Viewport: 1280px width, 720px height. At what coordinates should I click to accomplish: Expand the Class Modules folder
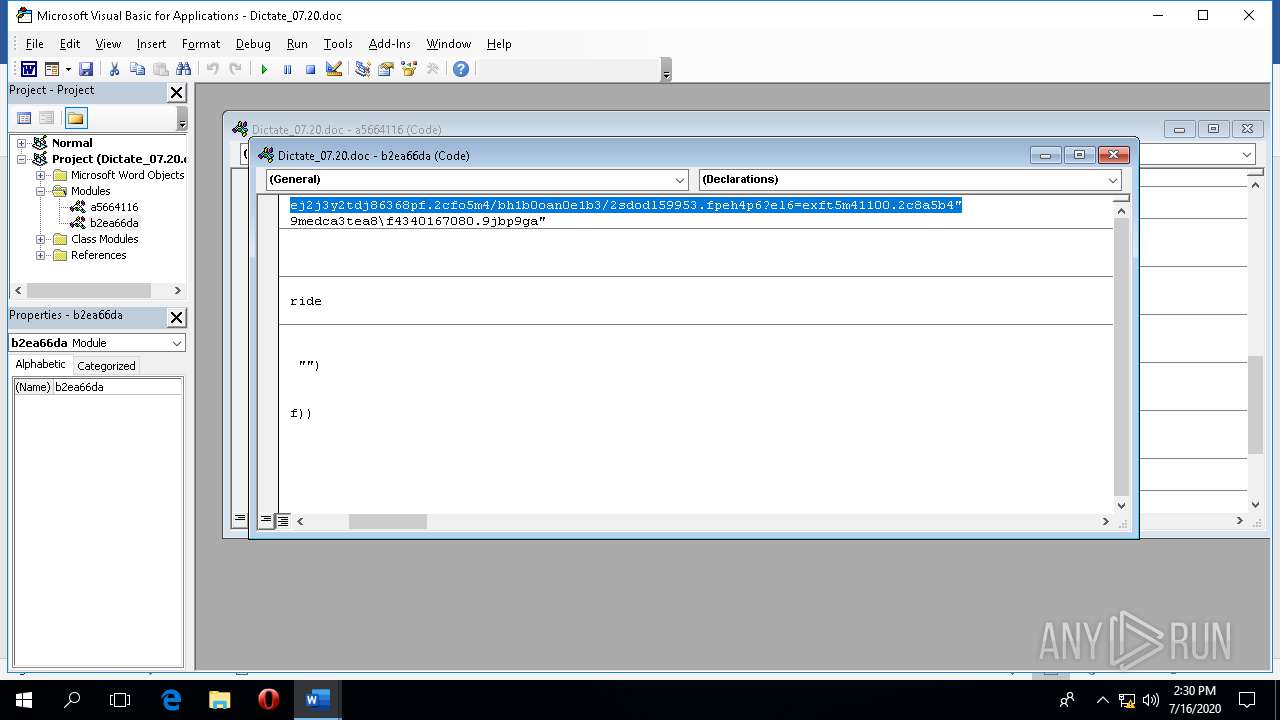click(41, 239)
